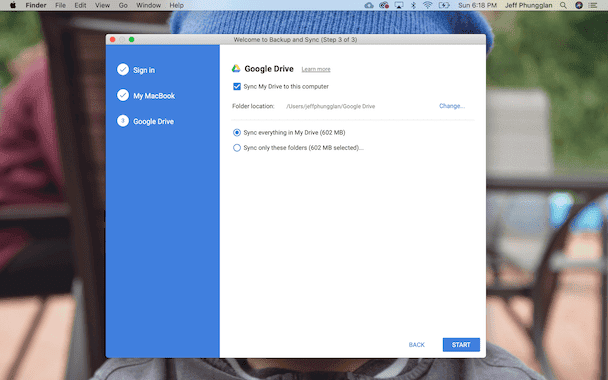Open Spotlight search
The width and height of the screenshot is (608, 380).
[x=563, y=5]
